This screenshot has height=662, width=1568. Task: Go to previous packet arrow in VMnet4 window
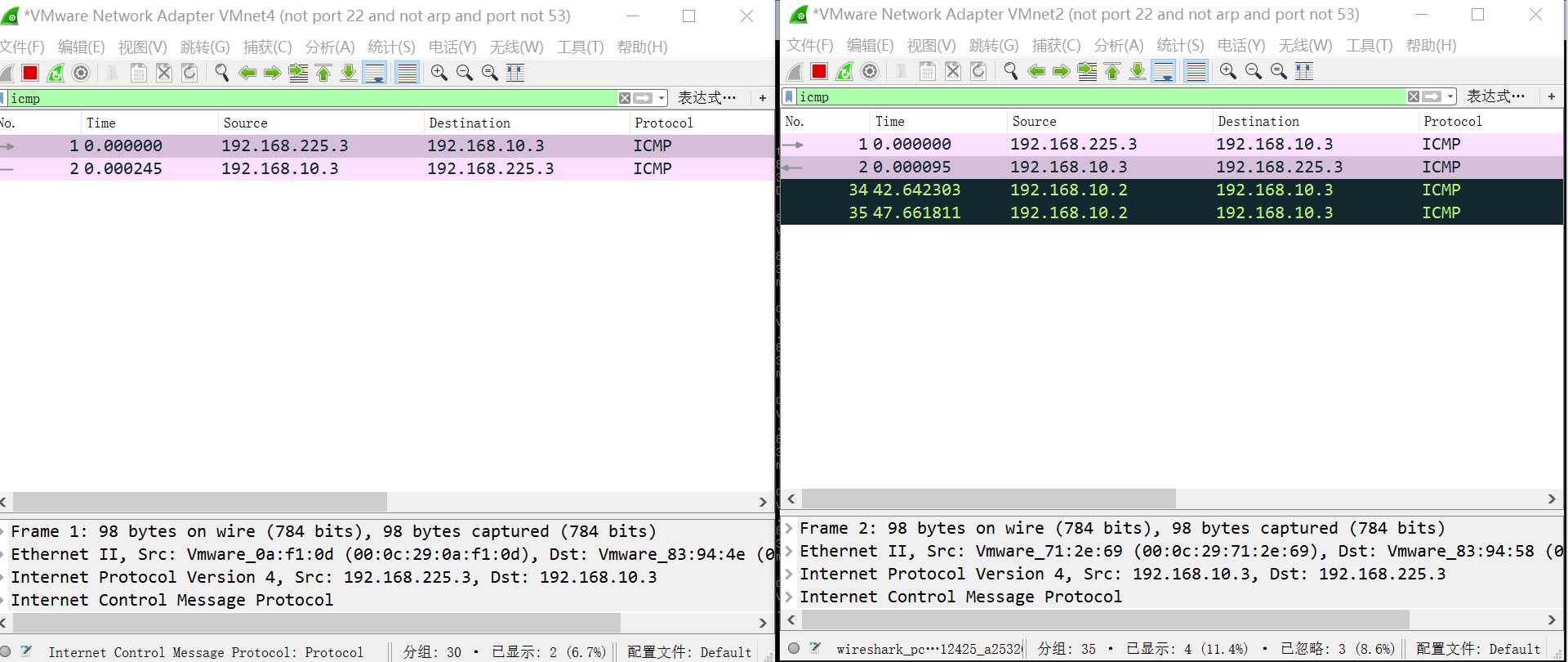247,73
